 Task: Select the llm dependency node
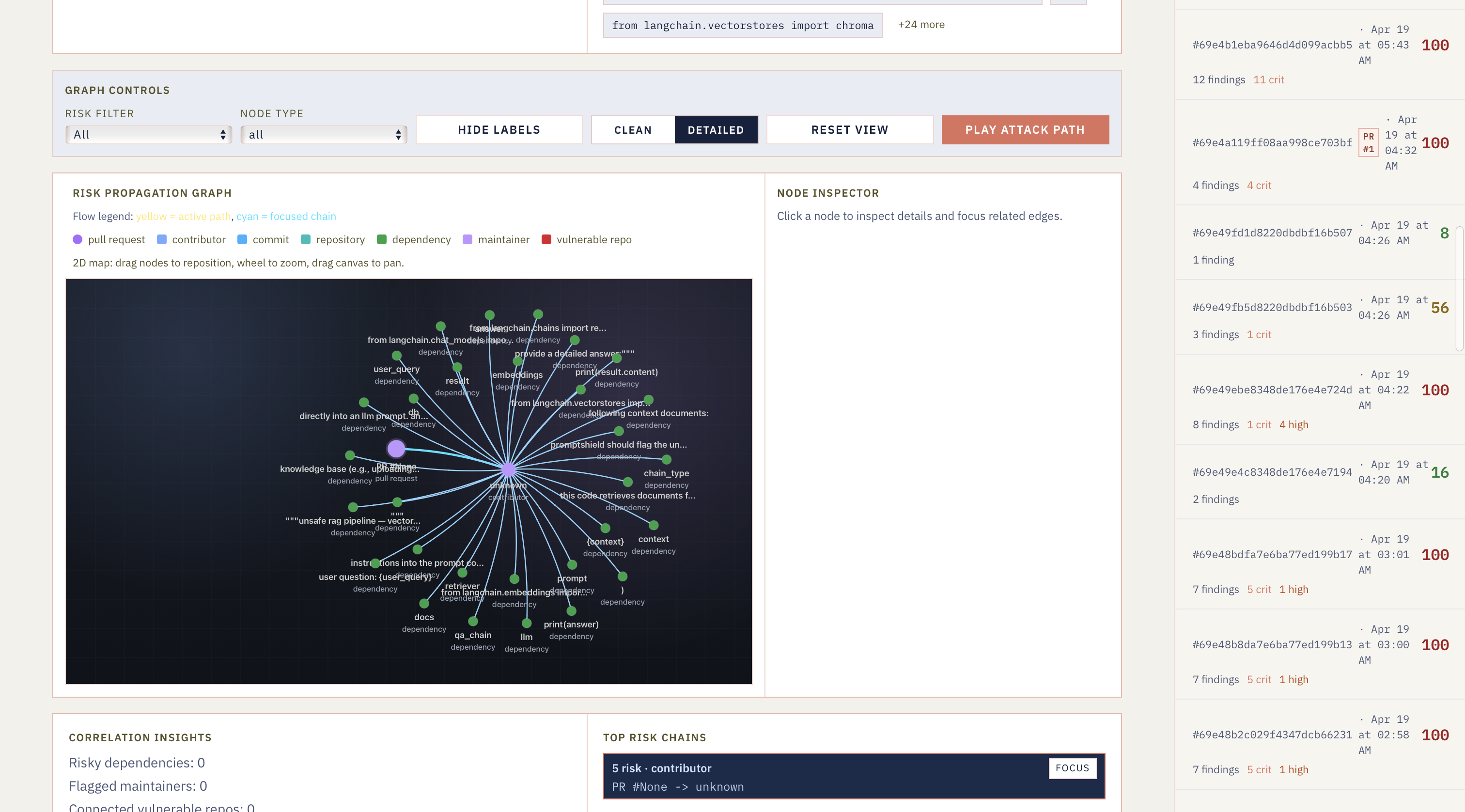[x=527, y=623]
